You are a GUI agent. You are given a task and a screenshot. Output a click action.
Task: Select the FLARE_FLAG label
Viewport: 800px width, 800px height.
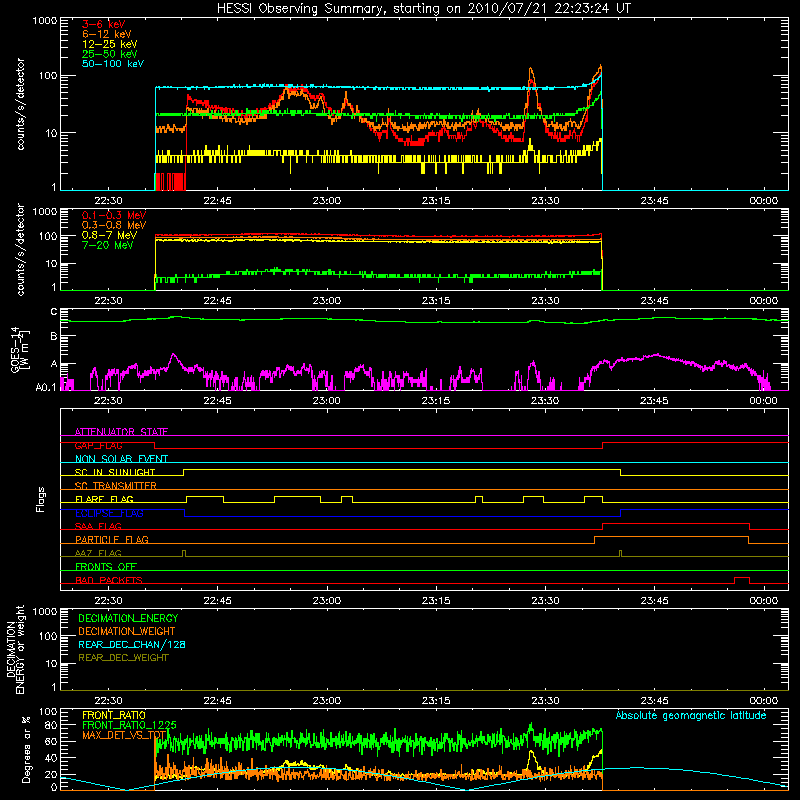[x=104, y=499]
